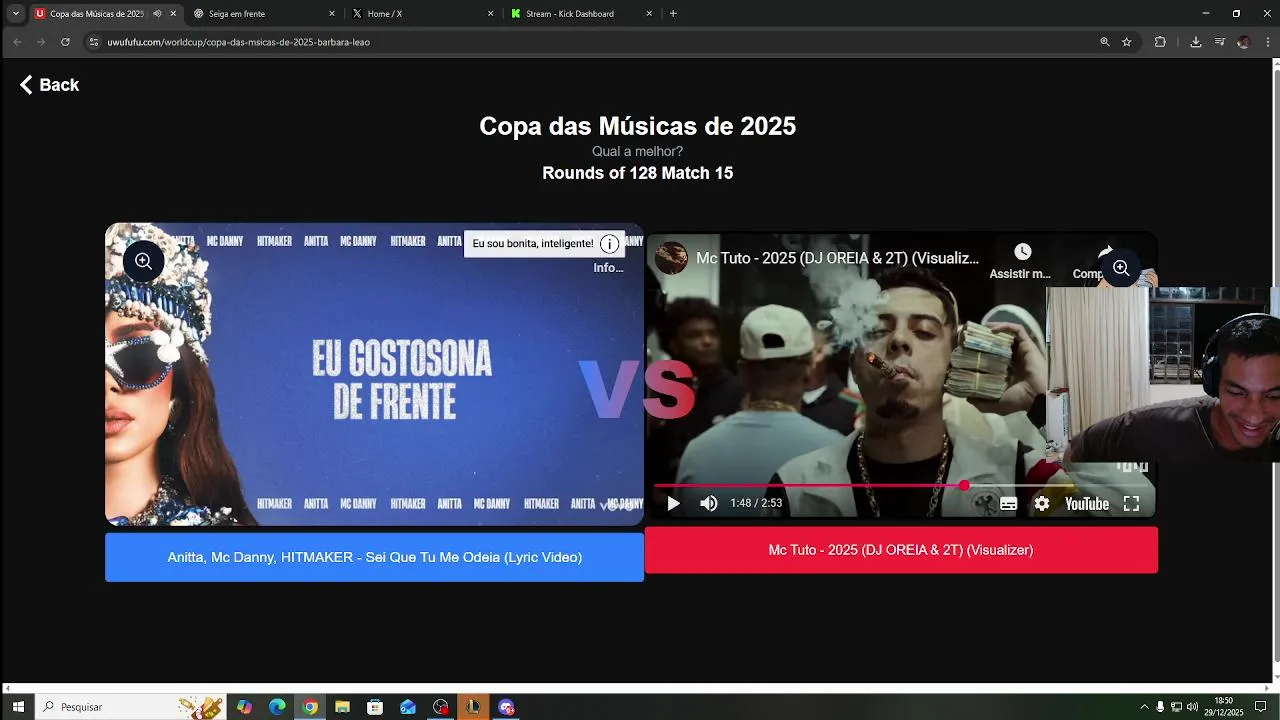Mute audio on the Copa das Músicas tab
Screen dimensions: 1280x720
[157, 14]
